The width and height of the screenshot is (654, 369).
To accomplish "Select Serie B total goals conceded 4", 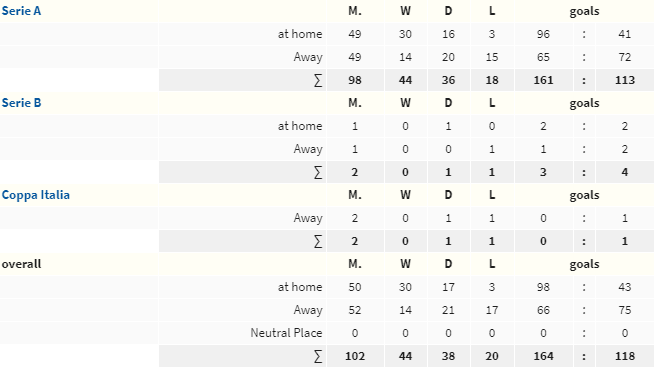I will point(624,172).
